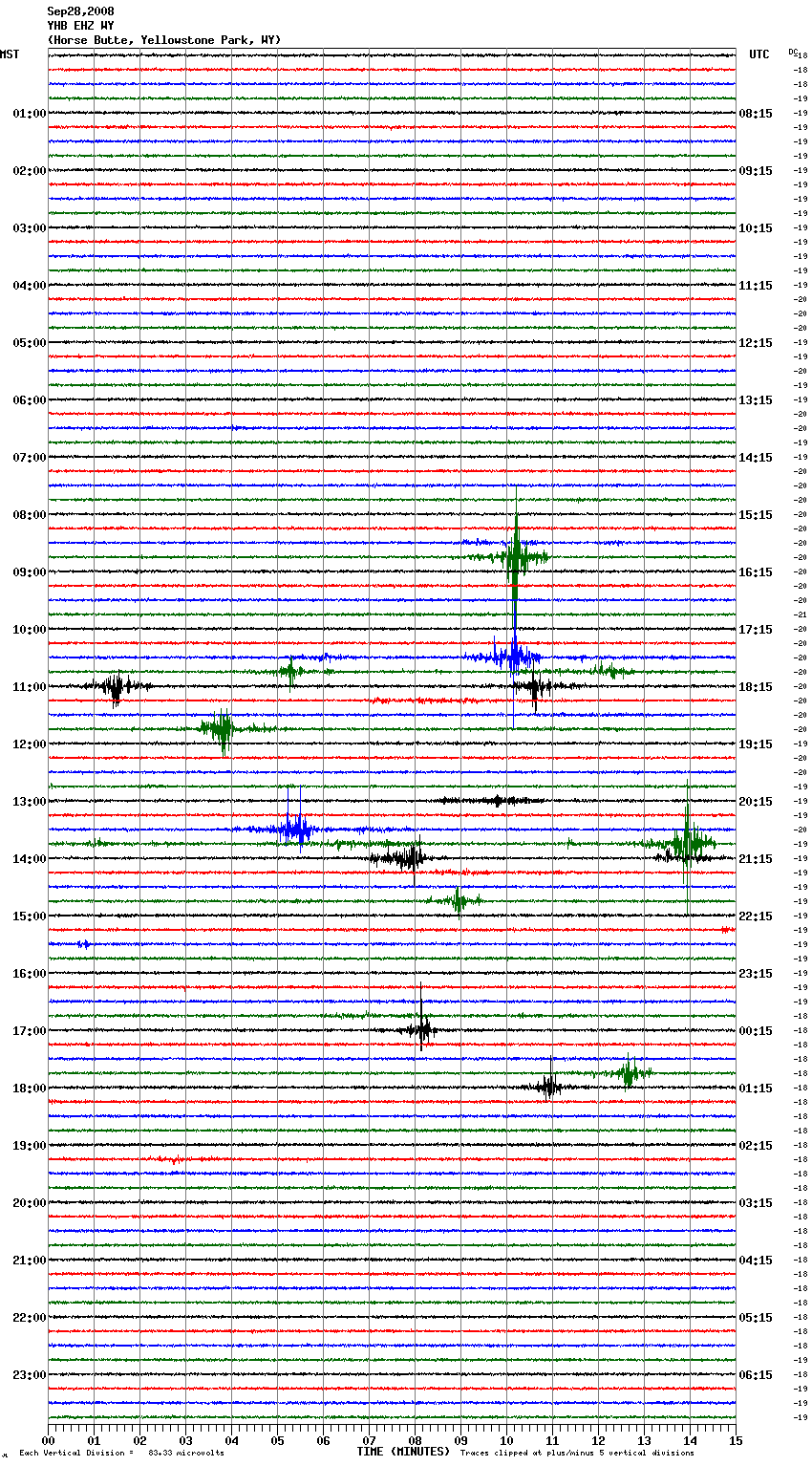
Task: Click the black burst on the 17:00 MST trace
Action: click(x=421, y=1029)
